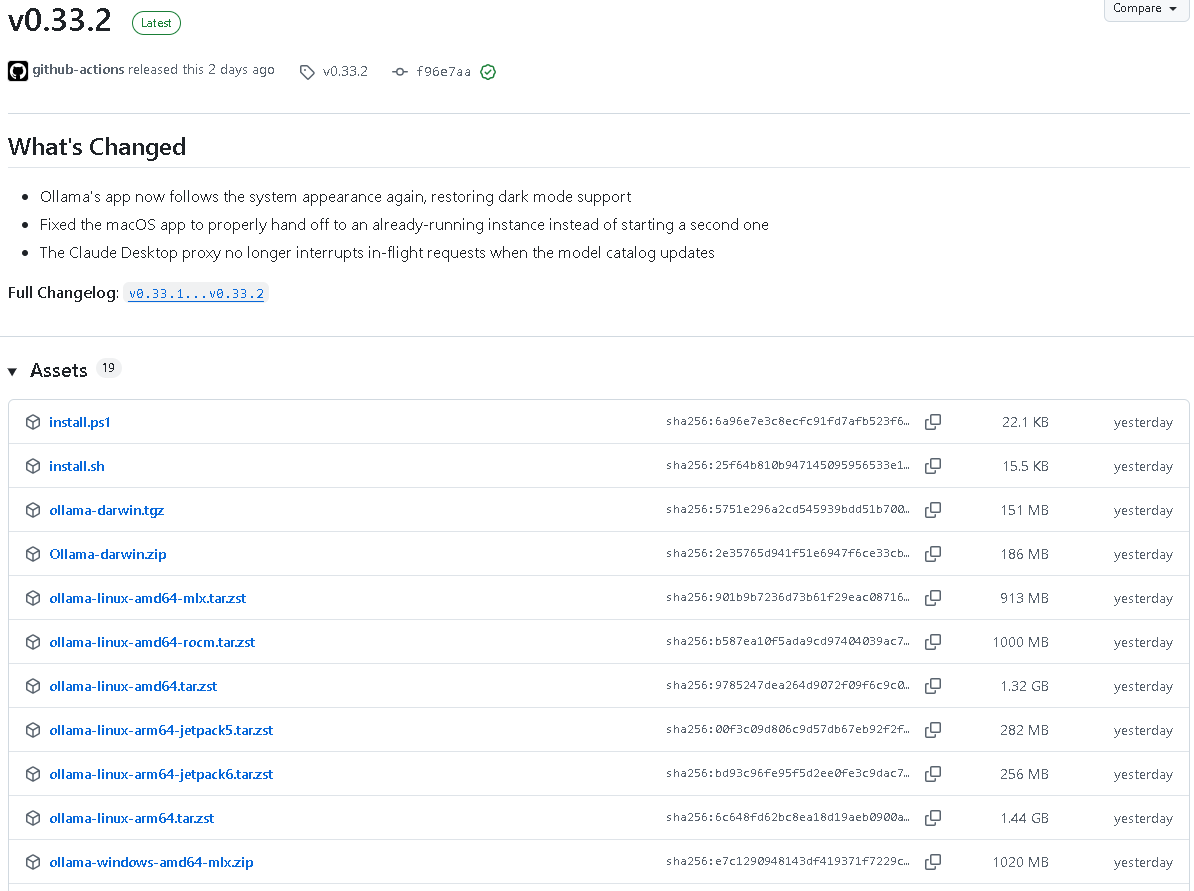Click the sha256:e7c1290948143df419371f7229c hash text
Screen dimensions: 1194x891
click(787, 861)
